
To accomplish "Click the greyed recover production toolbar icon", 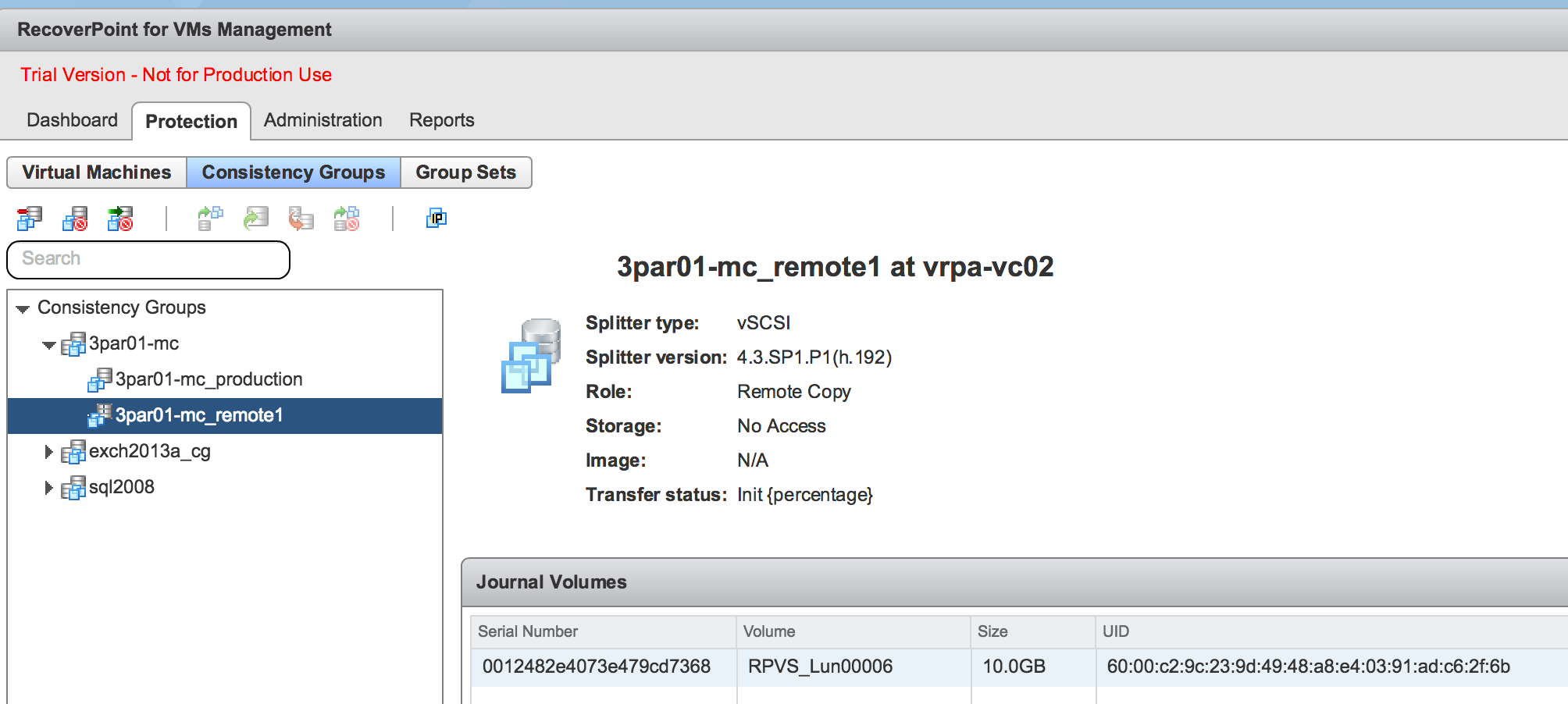I will (301, 219).
